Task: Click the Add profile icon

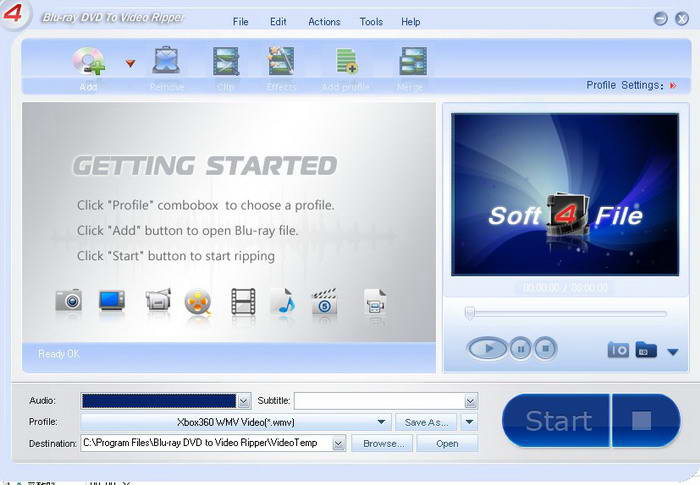Action: click(x=346, y=61)
